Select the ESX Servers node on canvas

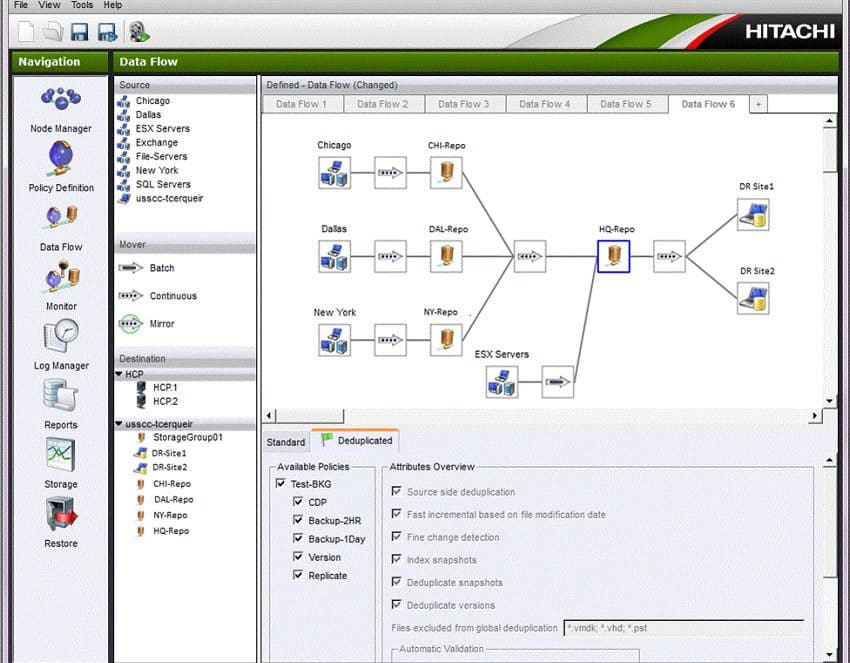(x=502, y=382)
